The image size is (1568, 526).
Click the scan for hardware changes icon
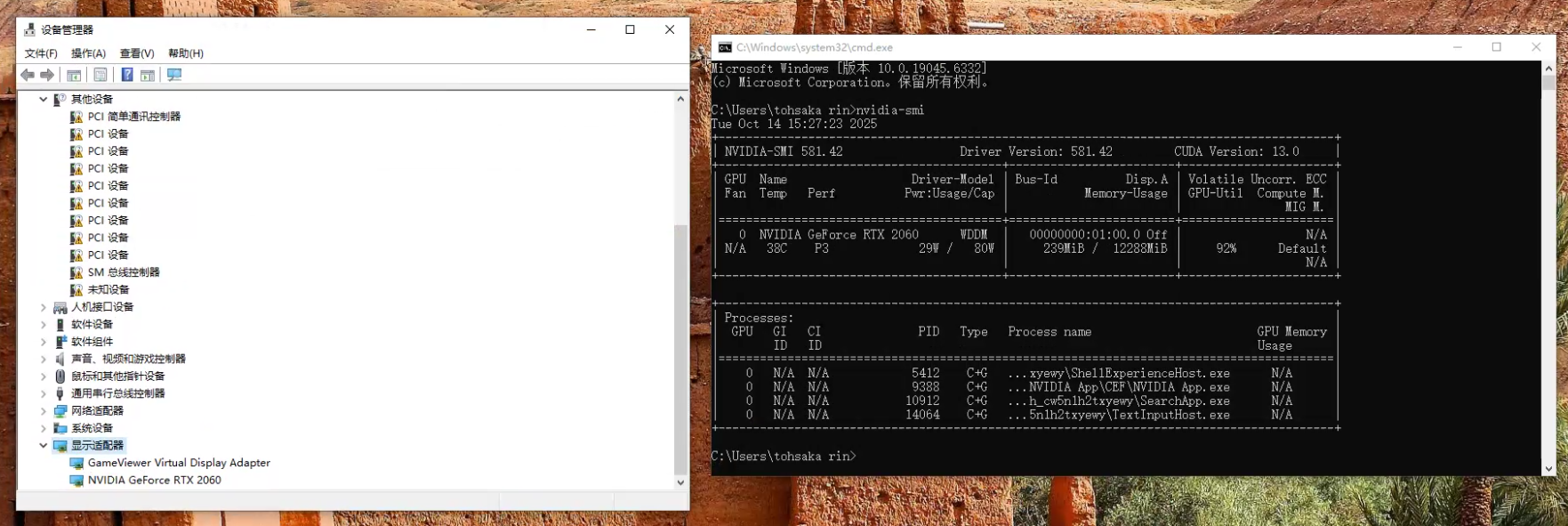point(174,76)
